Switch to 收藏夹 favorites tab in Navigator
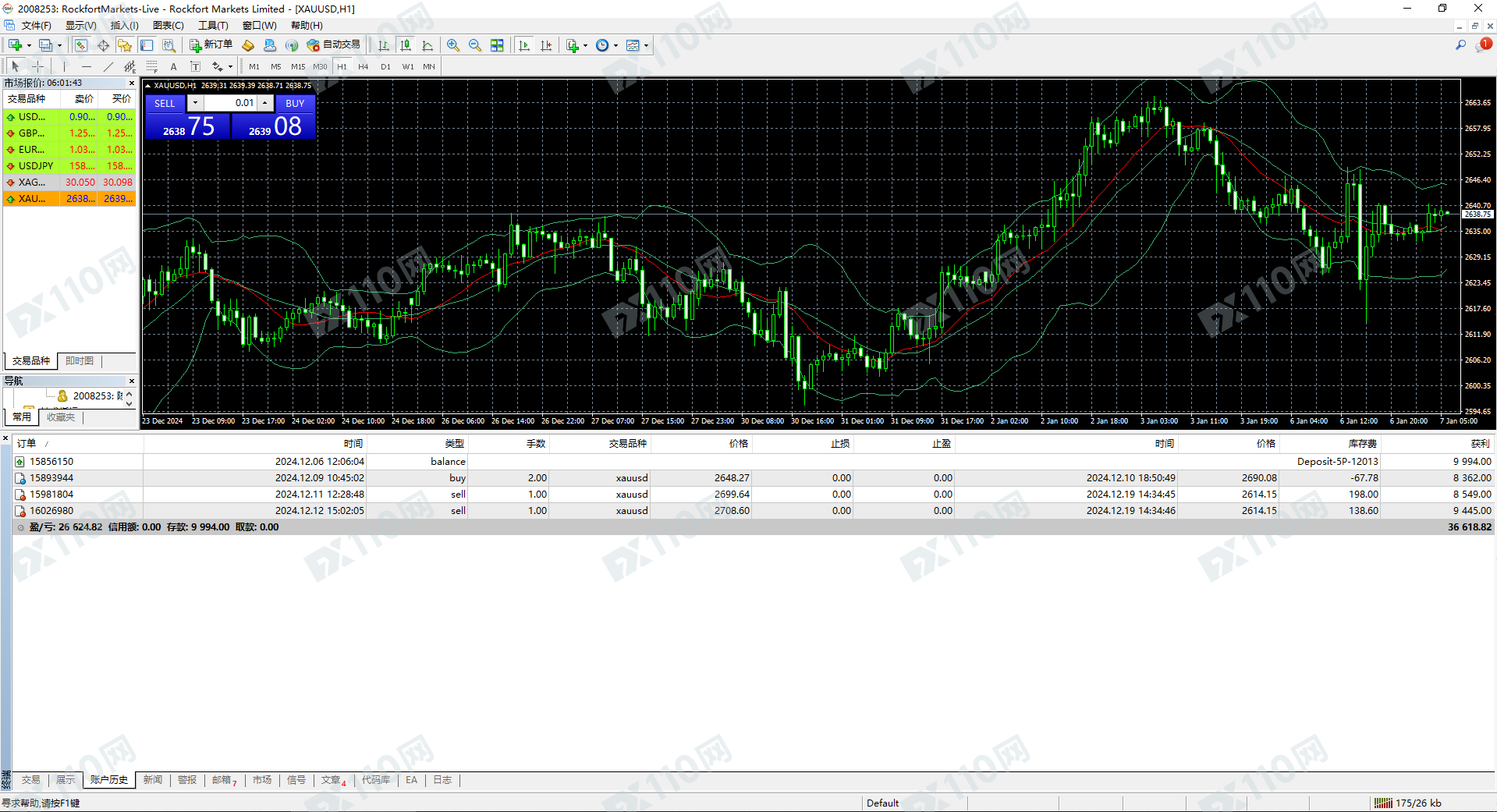1497x812 pixels. pyautogui.click(x=60, y=417)
